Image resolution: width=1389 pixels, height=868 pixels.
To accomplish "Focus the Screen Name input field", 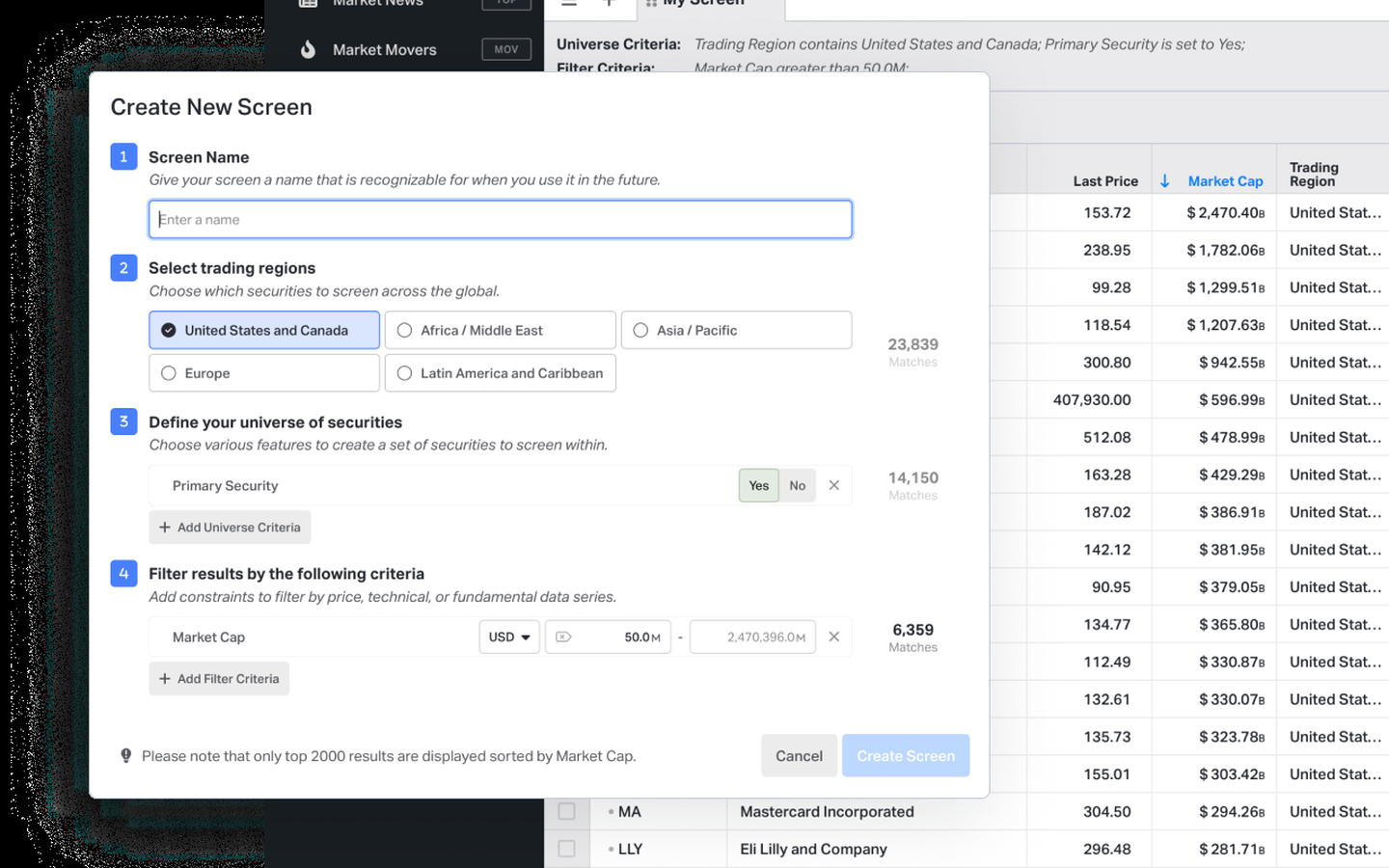I will (501, 220).
